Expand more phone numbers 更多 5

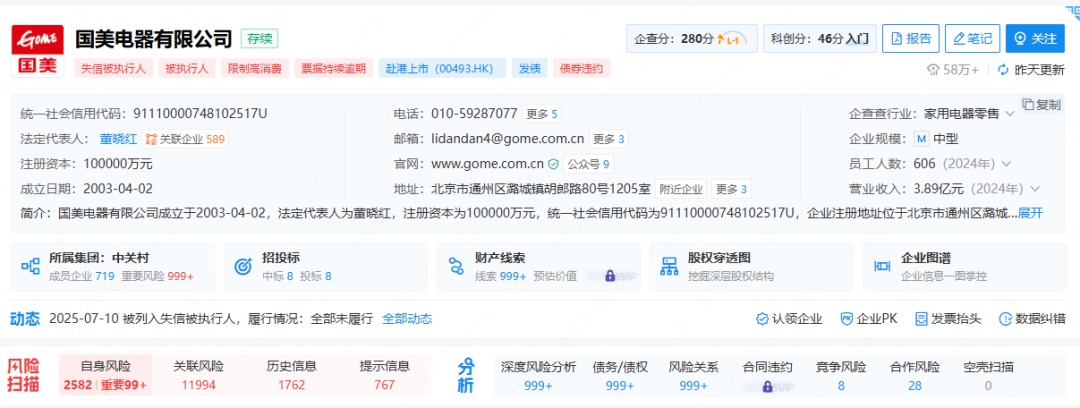tap(541, 114)
